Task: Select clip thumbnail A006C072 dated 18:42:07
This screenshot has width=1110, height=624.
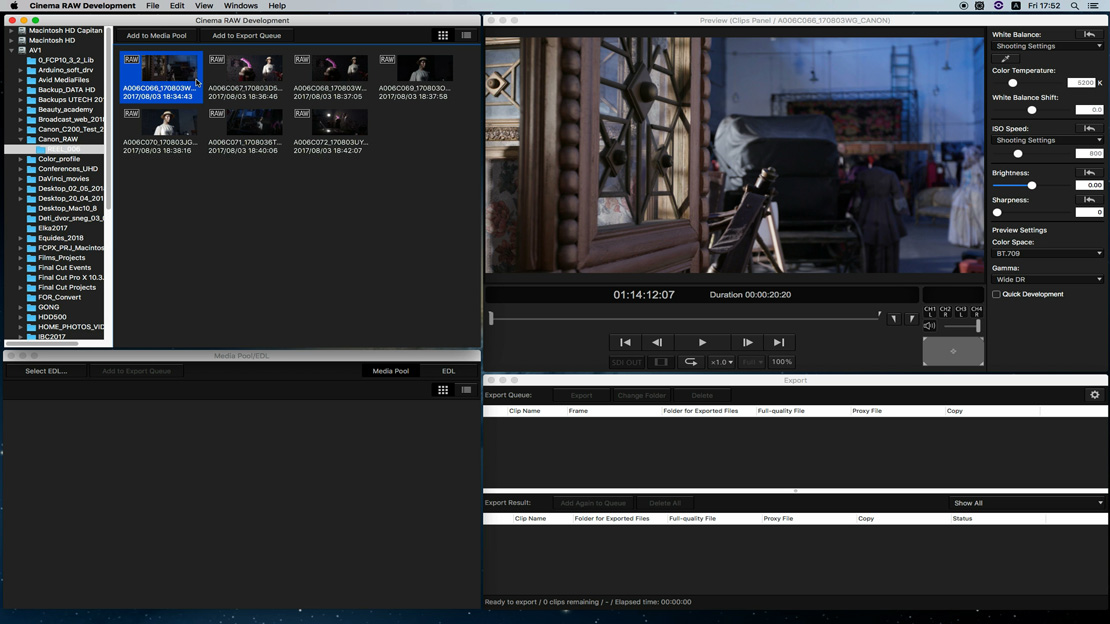Action: point(331,131)
